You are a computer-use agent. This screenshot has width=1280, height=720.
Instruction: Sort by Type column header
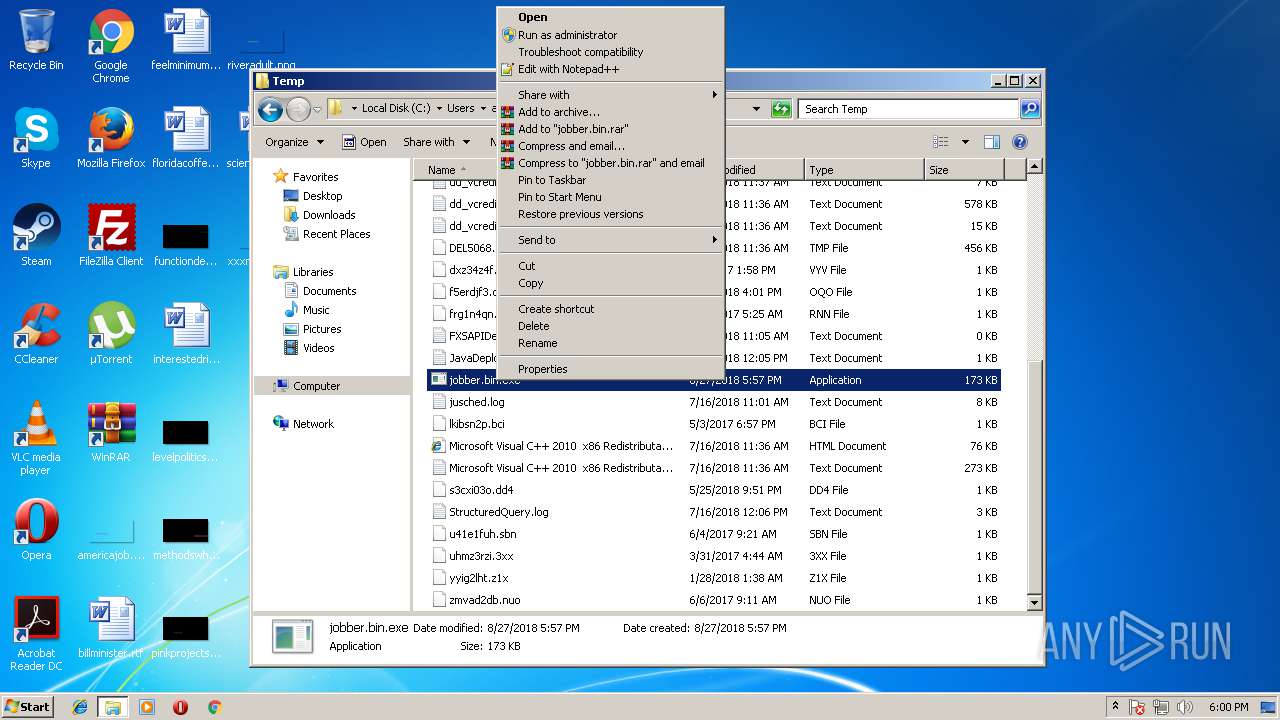864,170
